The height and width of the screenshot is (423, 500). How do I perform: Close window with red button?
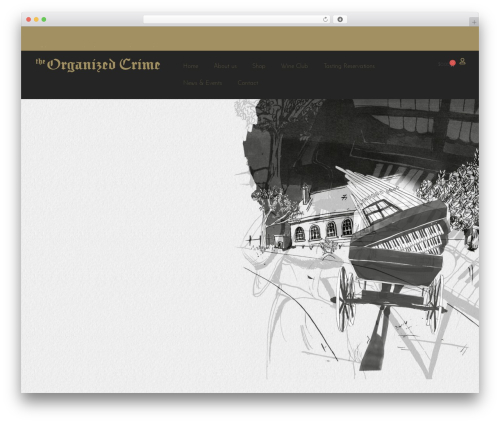tap(29, 19)
